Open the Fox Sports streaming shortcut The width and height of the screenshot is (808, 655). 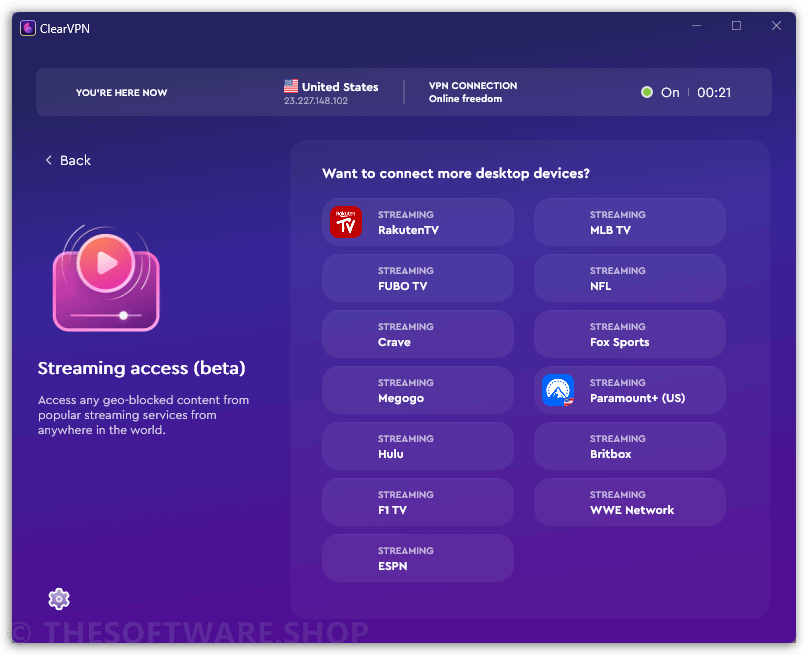point(630,334)
